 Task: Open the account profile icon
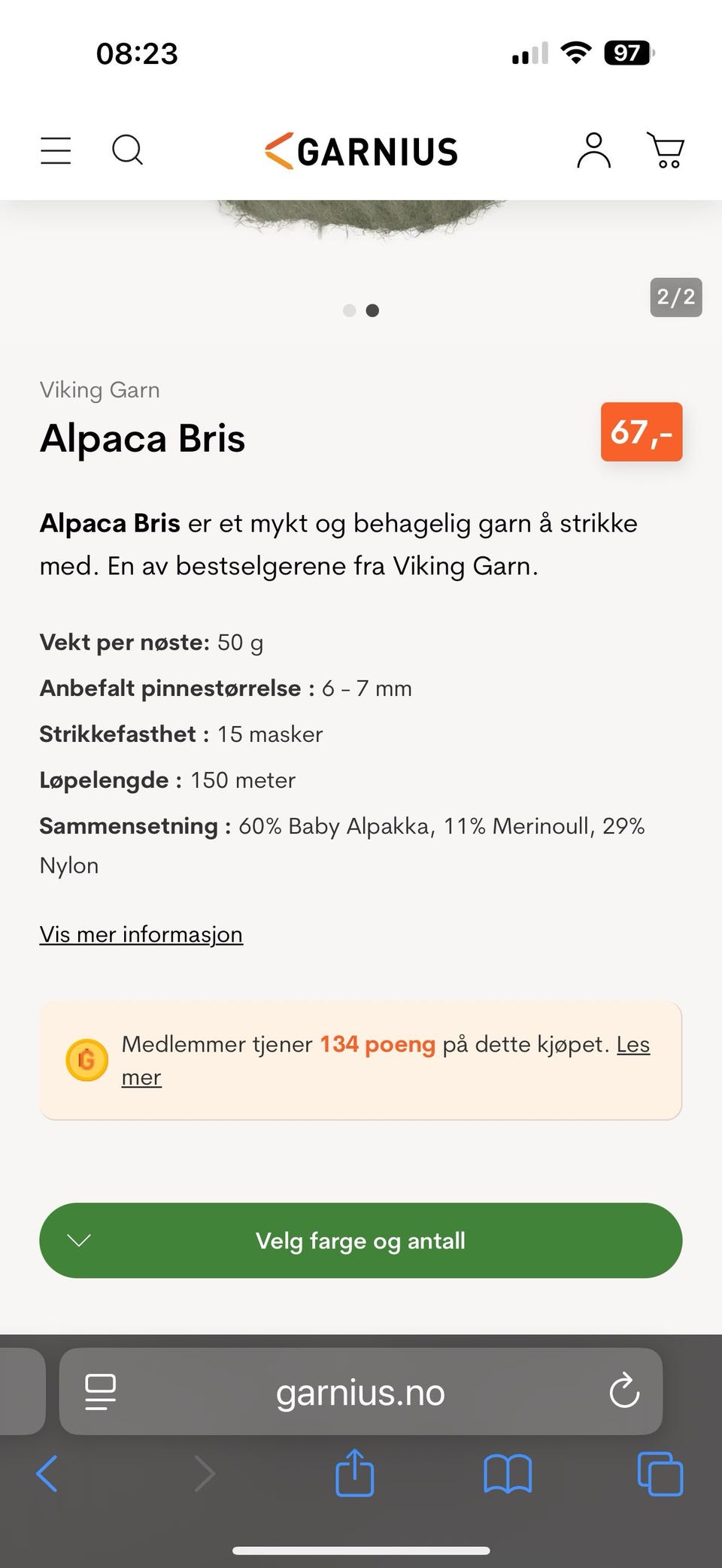(x=593, y=150)
